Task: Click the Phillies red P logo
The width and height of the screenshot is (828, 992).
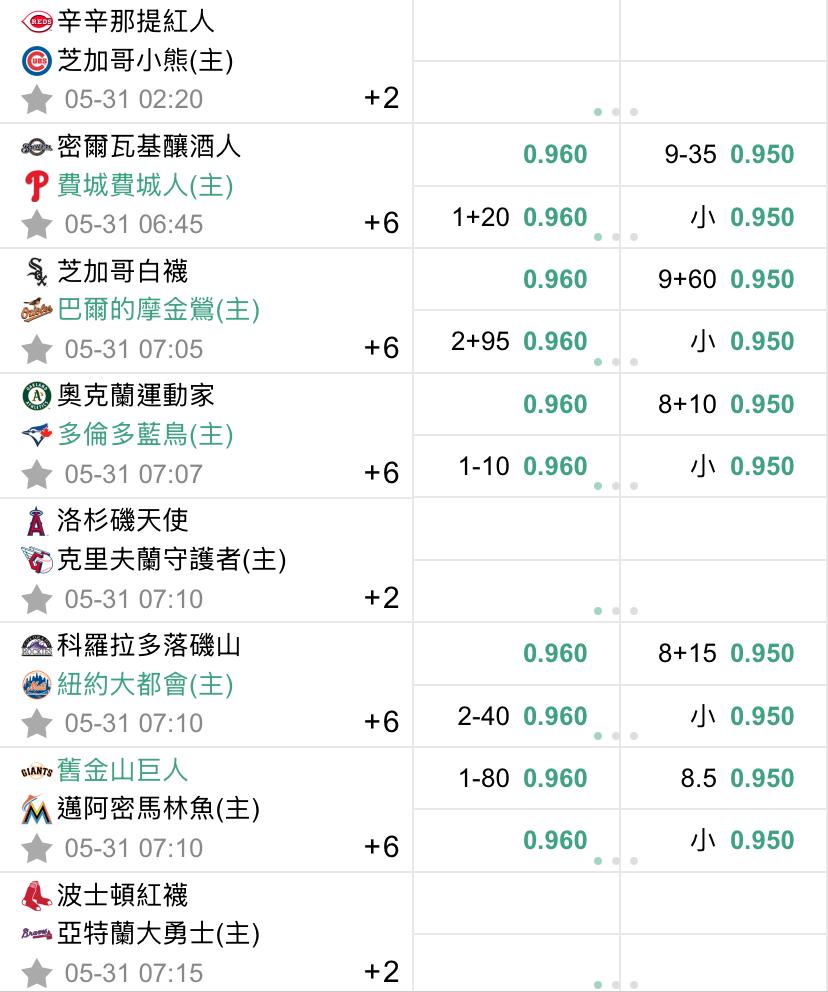Action: pos(37,186)
